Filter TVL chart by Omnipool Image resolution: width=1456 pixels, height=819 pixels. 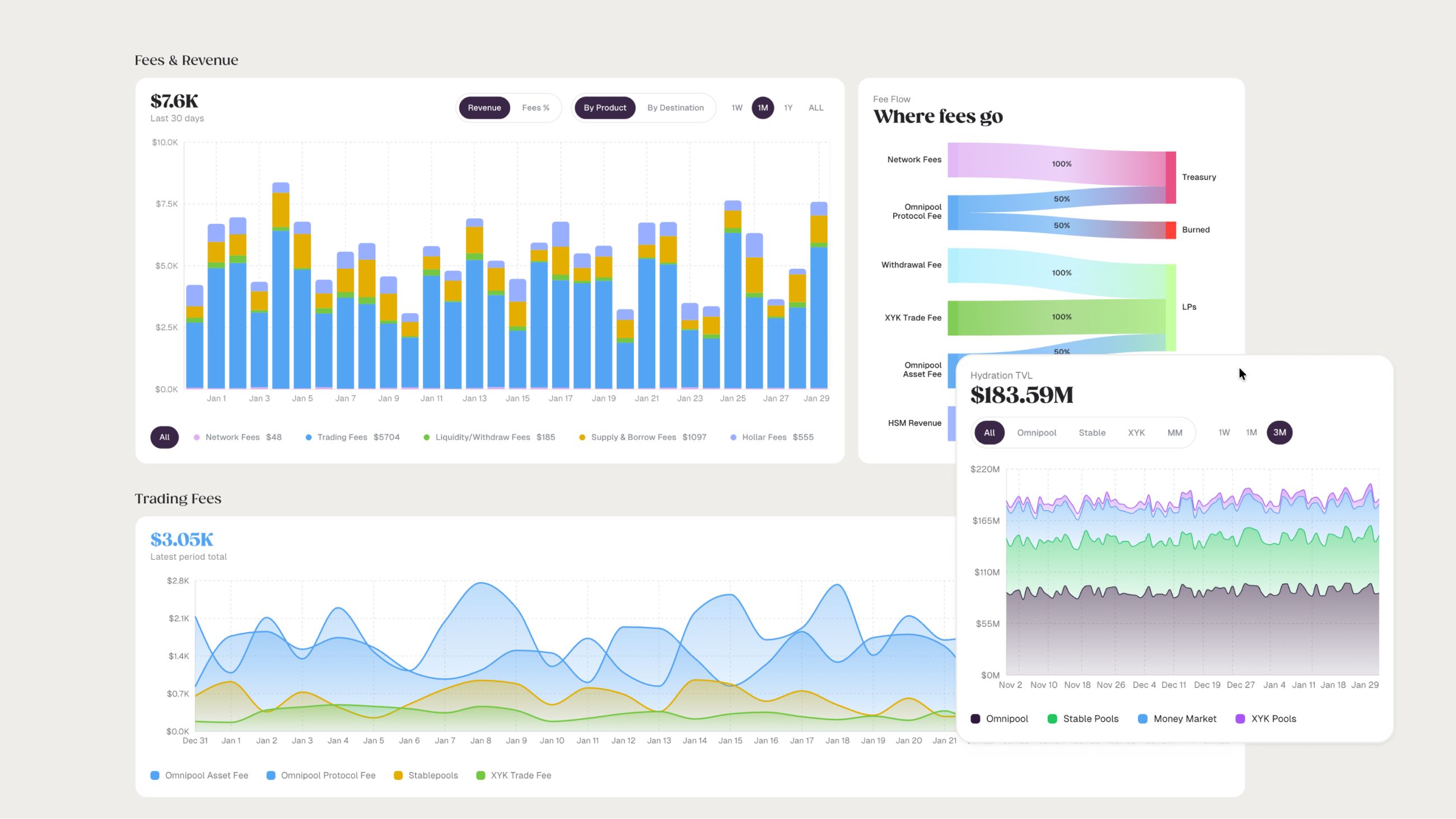point(1036,432)
